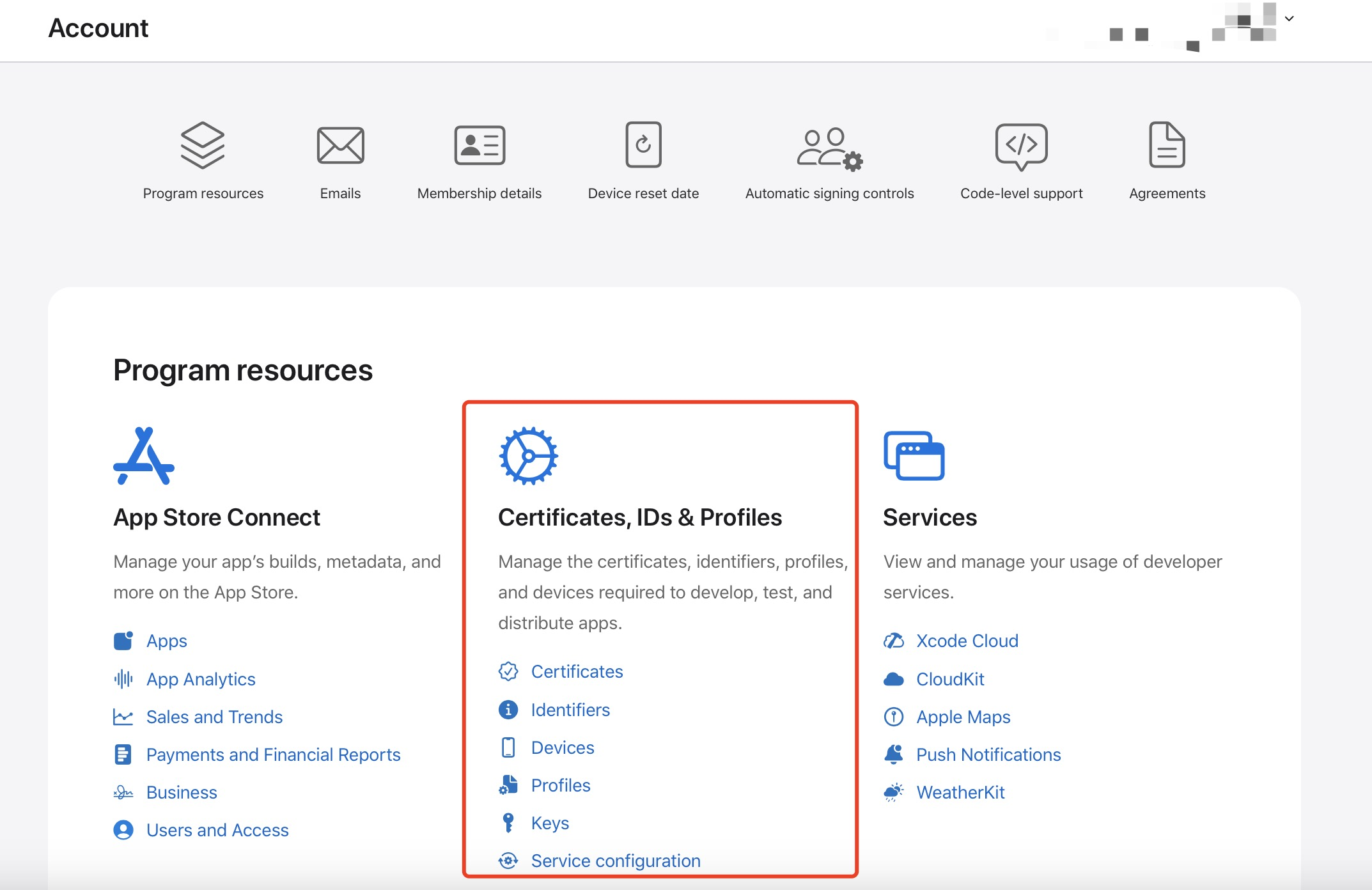Click the Code-level support speech bubble icon
Viewport: 1372px width, 890px height.
1021,147
